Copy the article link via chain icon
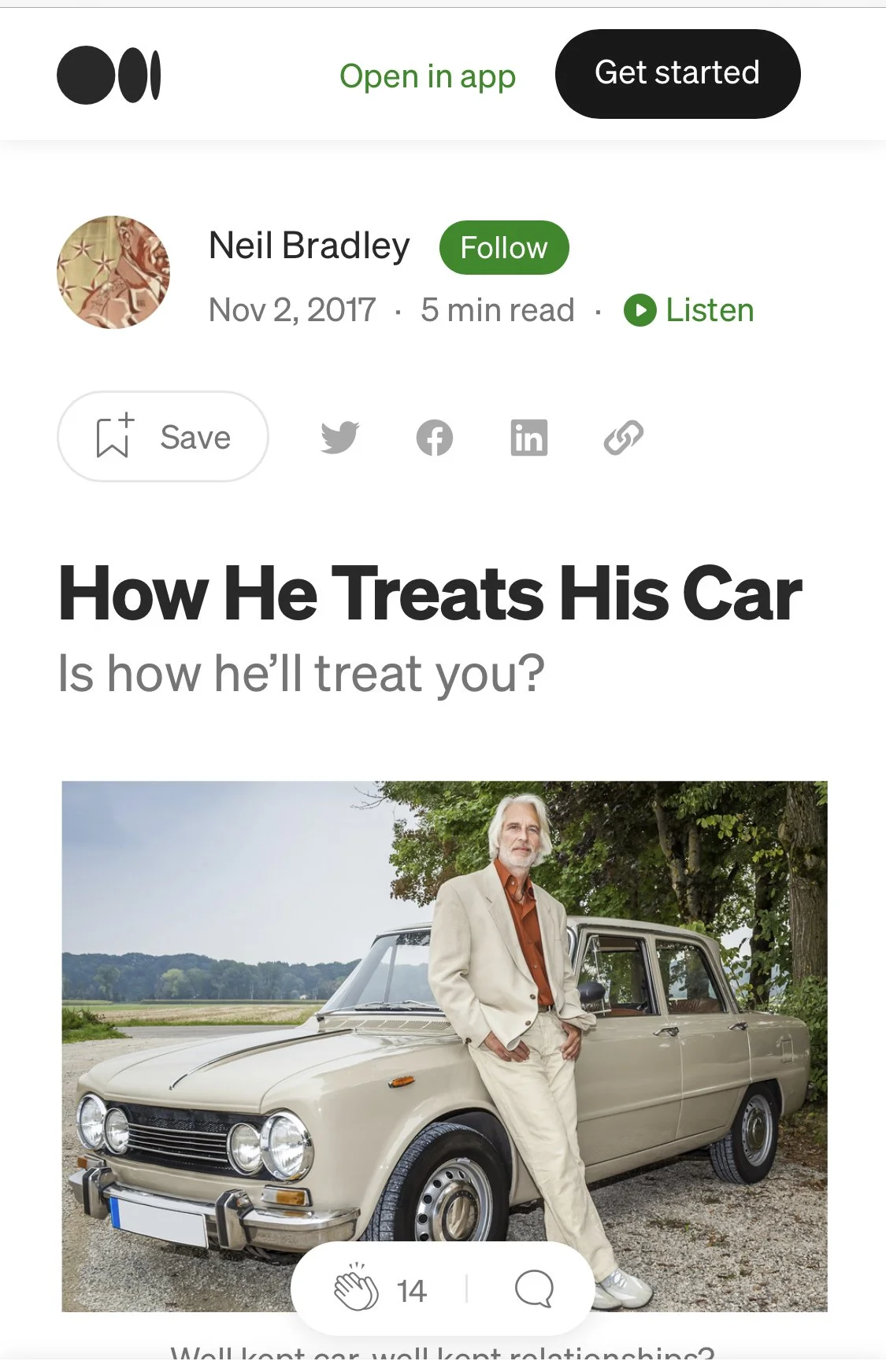 623,438
